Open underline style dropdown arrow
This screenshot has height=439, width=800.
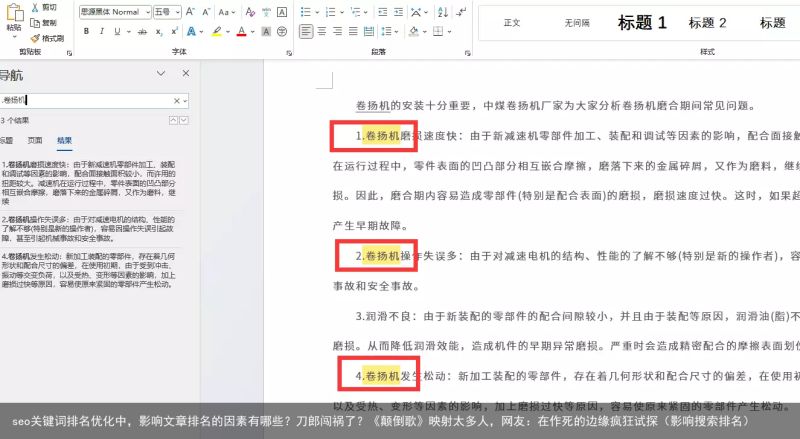click(129, 31)
